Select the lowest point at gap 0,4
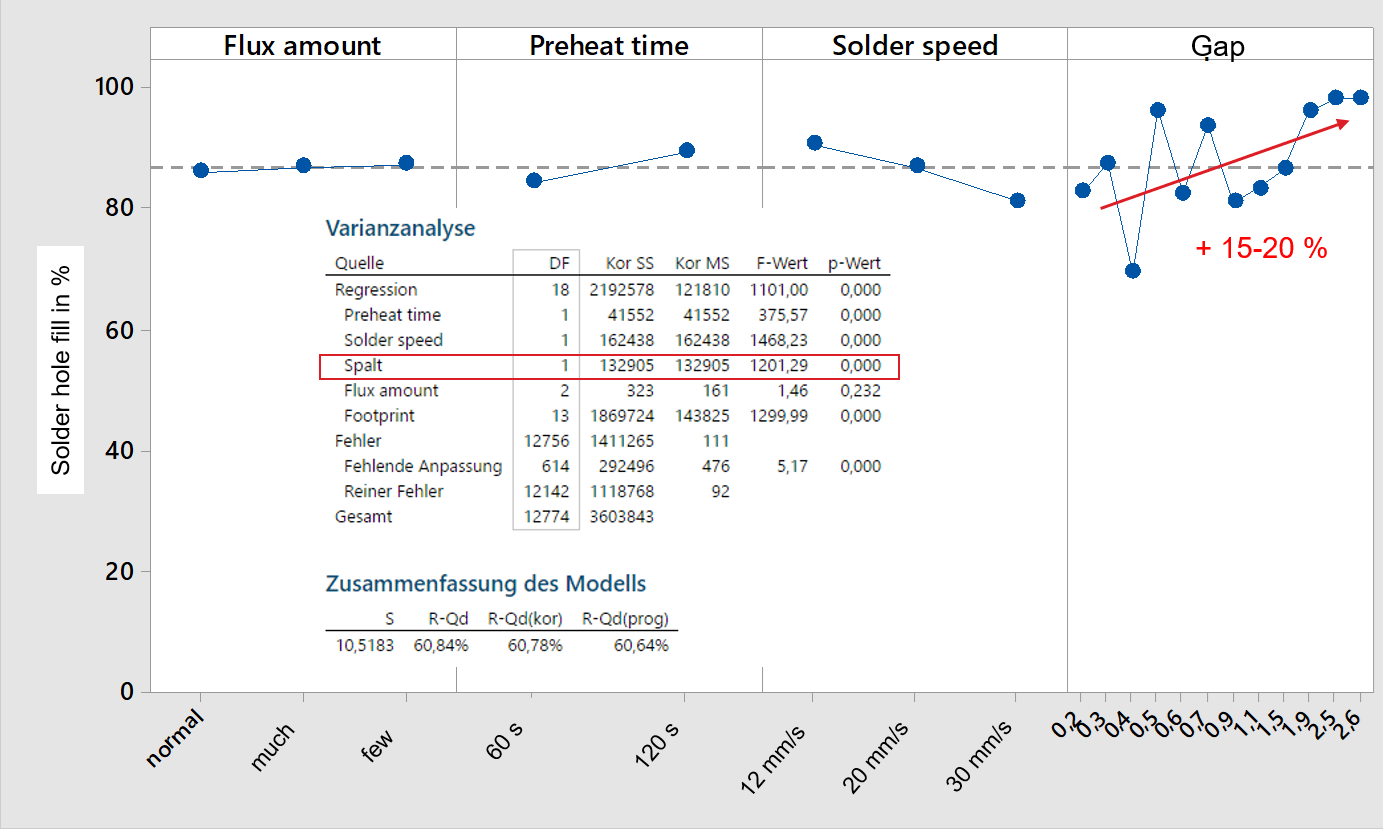Screen dimensions: 1383x831 click(1131, 269)
